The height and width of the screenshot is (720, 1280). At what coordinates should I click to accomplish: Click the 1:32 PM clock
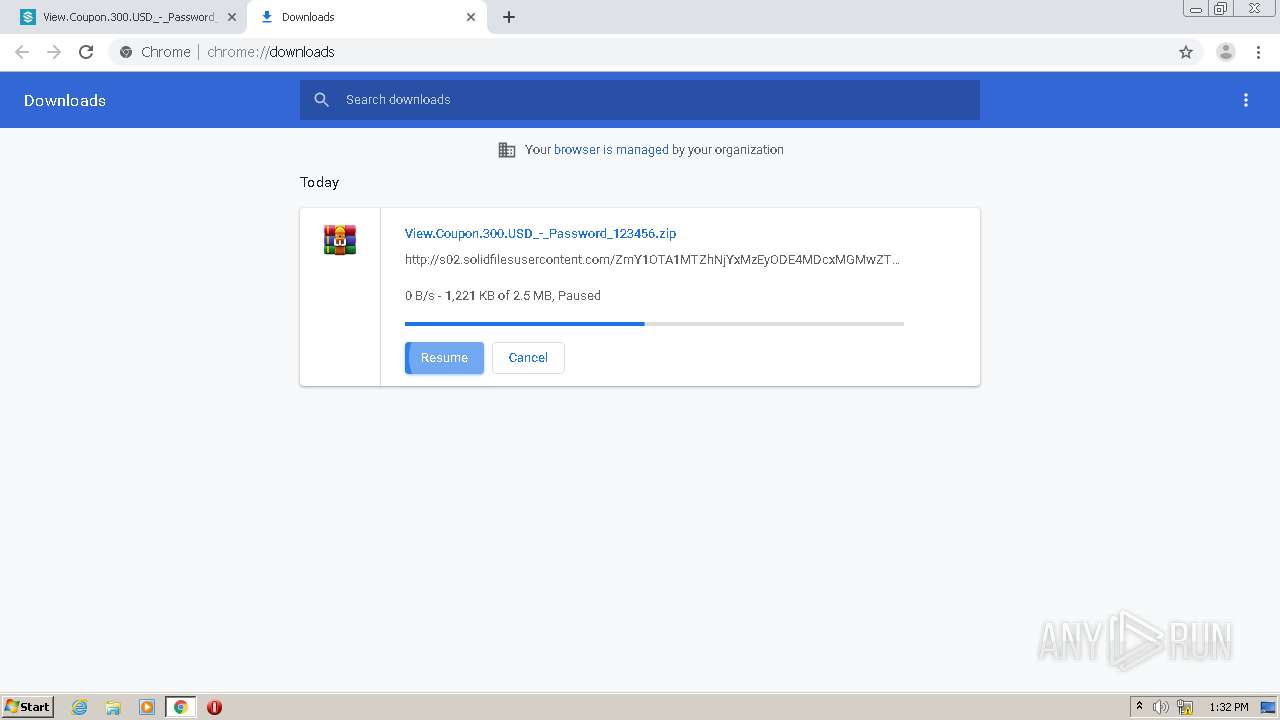tap(1229, 707)
